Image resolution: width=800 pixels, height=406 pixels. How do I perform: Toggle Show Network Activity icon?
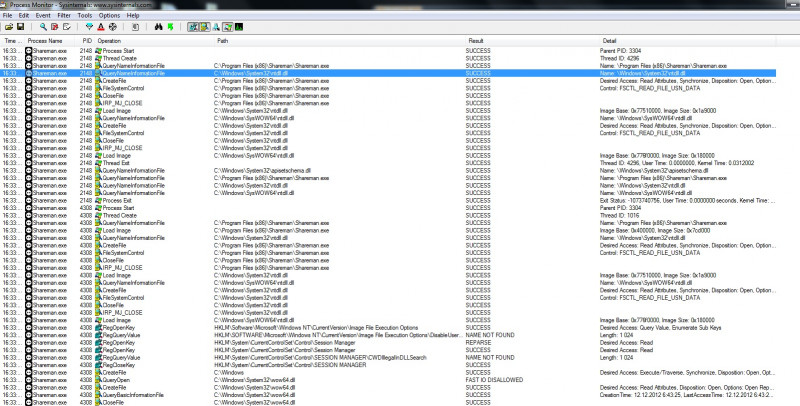216,27
